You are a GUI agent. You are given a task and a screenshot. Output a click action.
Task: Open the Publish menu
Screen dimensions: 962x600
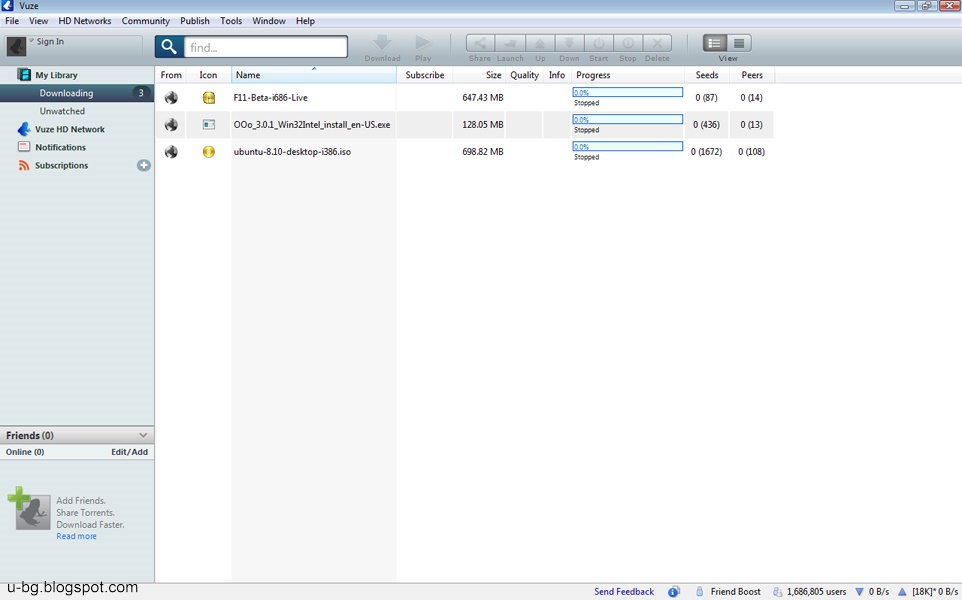(x=194, y=20)
